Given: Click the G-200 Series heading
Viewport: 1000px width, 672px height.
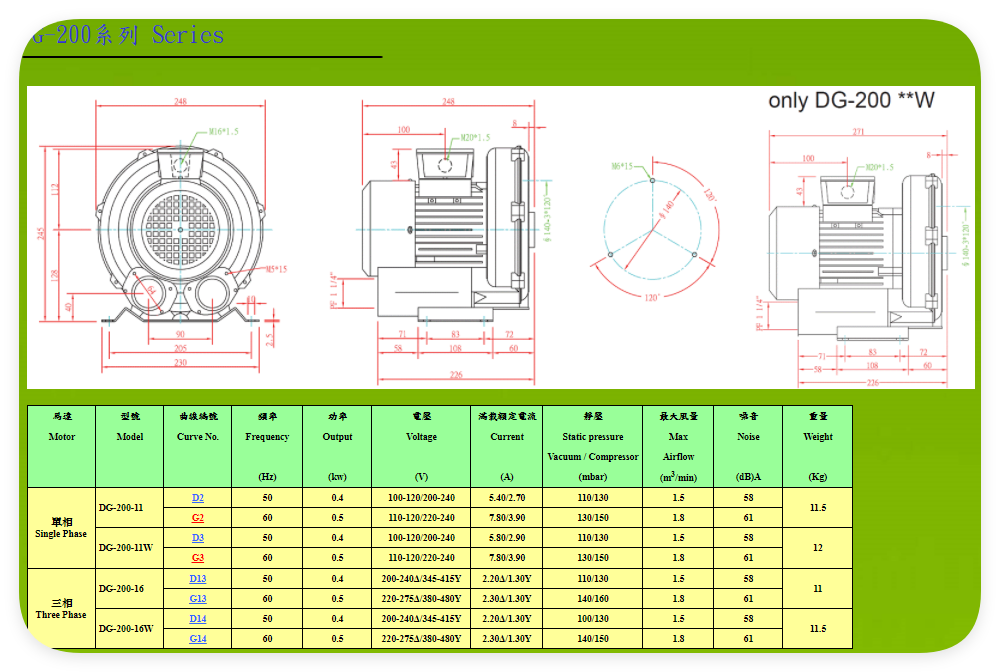Looking at the screenshot, I should (x=128, y=35).
